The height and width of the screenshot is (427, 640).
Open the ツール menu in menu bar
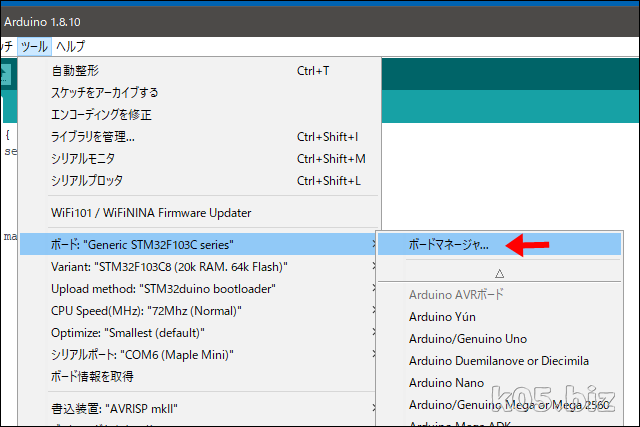coord(34,46)
